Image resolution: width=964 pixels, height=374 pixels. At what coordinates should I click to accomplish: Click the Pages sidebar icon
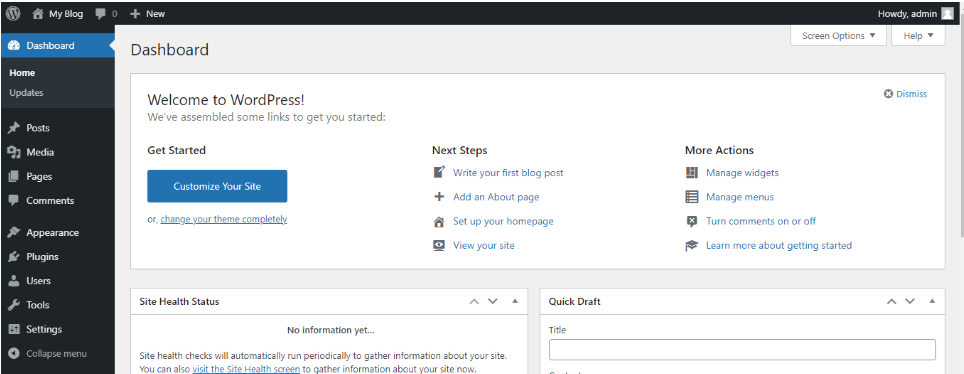pos(14,177)
